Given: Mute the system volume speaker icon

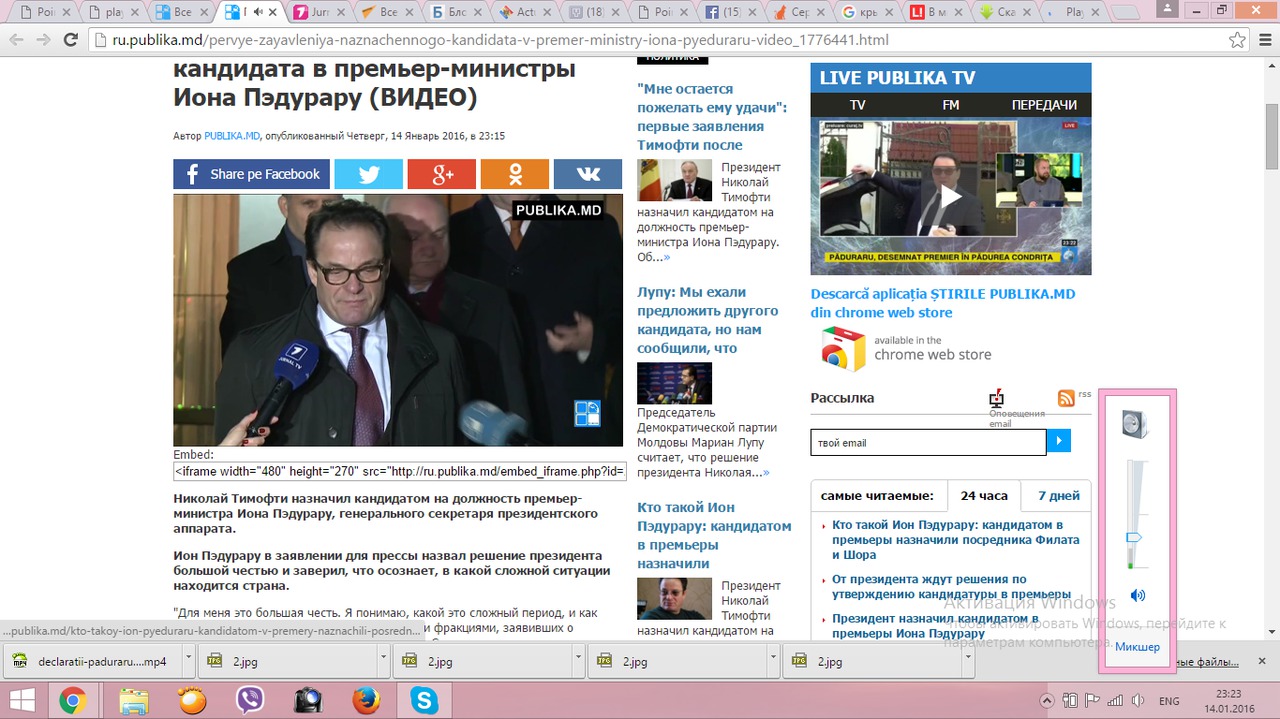Looking at the screenshot, I should (x=1137, y=595).
